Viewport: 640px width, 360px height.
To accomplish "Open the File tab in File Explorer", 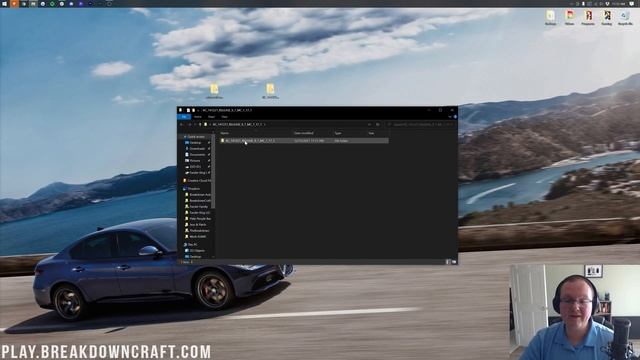I will (184, 117).
